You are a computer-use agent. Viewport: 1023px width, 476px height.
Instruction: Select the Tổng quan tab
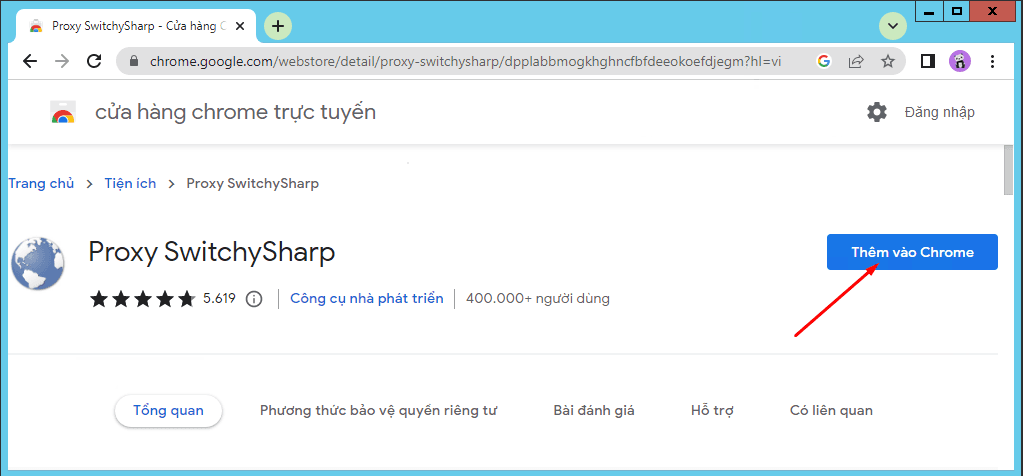168,411
